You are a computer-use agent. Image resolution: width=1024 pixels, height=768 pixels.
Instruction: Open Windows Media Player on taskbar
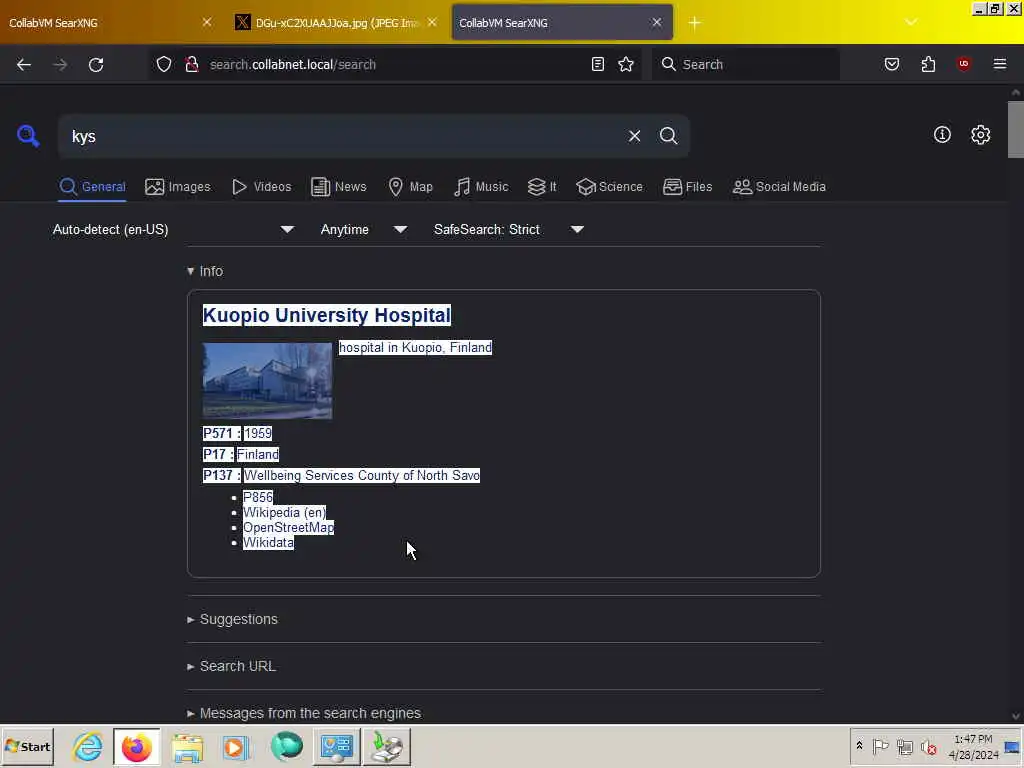(x=236, y=746)
